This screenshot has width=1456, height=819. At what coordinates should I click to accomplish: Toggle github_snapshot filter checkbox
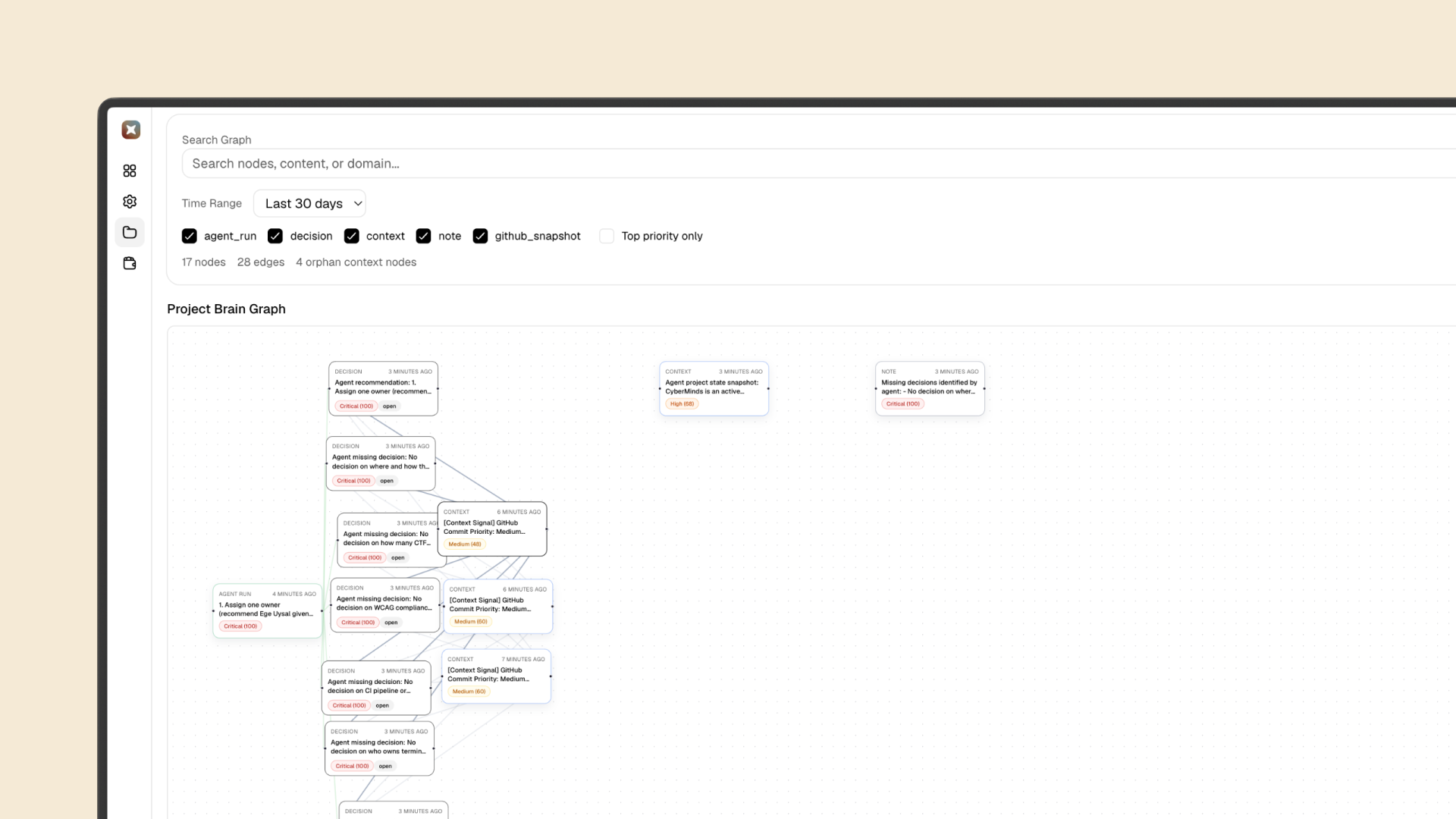[480, 236]
